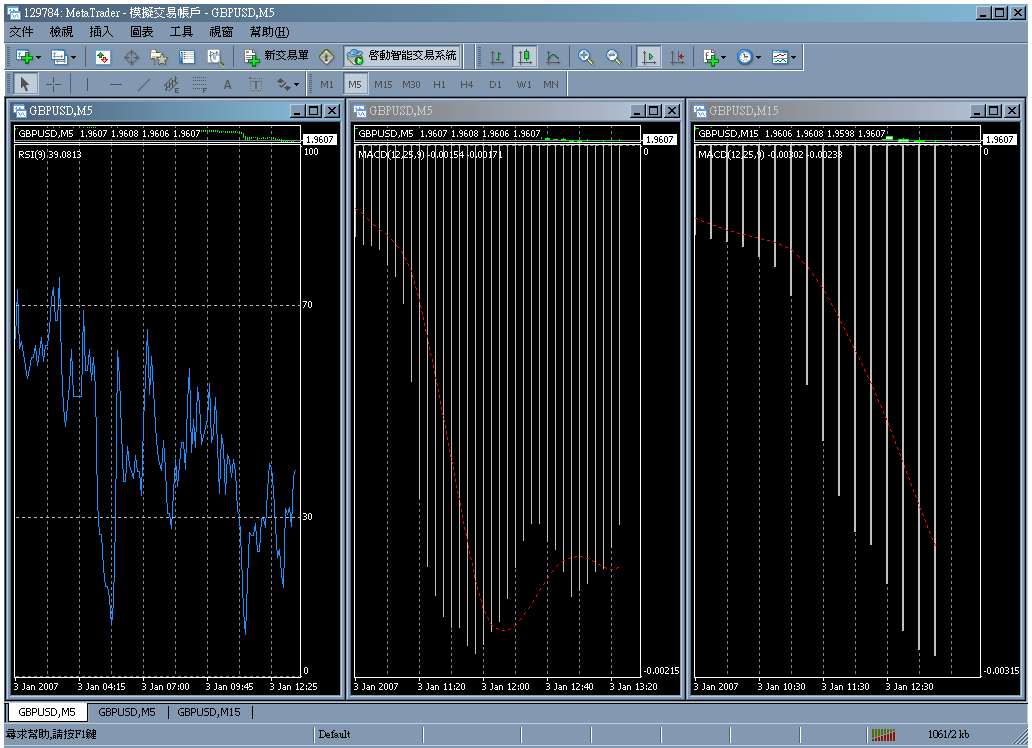Select the crosshair cursor tool

click(54, 85)
